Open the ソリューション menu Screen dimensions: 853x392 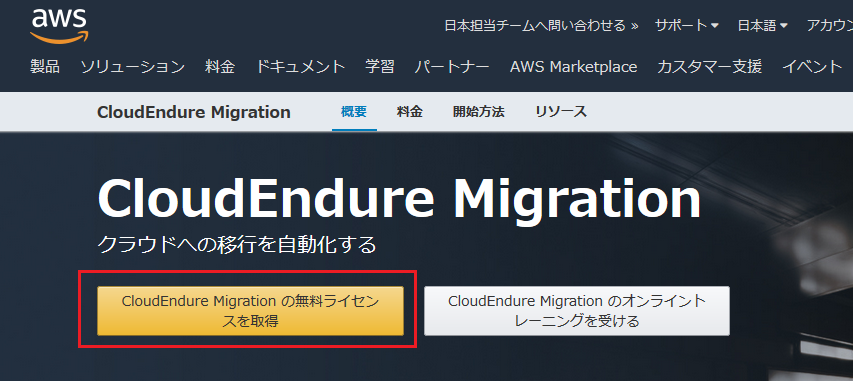click(x=133, y=67)
